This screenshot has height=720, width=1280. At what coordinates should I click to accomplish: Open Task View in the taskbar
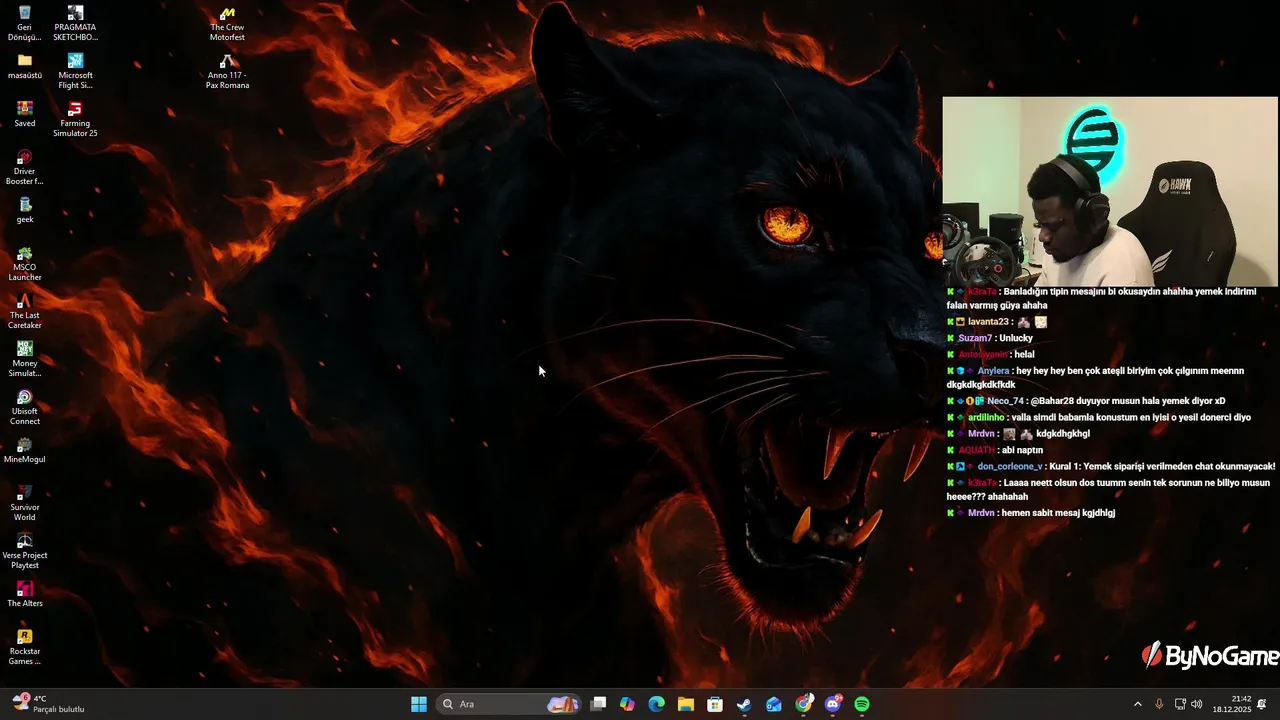click(x=598, y=704)
